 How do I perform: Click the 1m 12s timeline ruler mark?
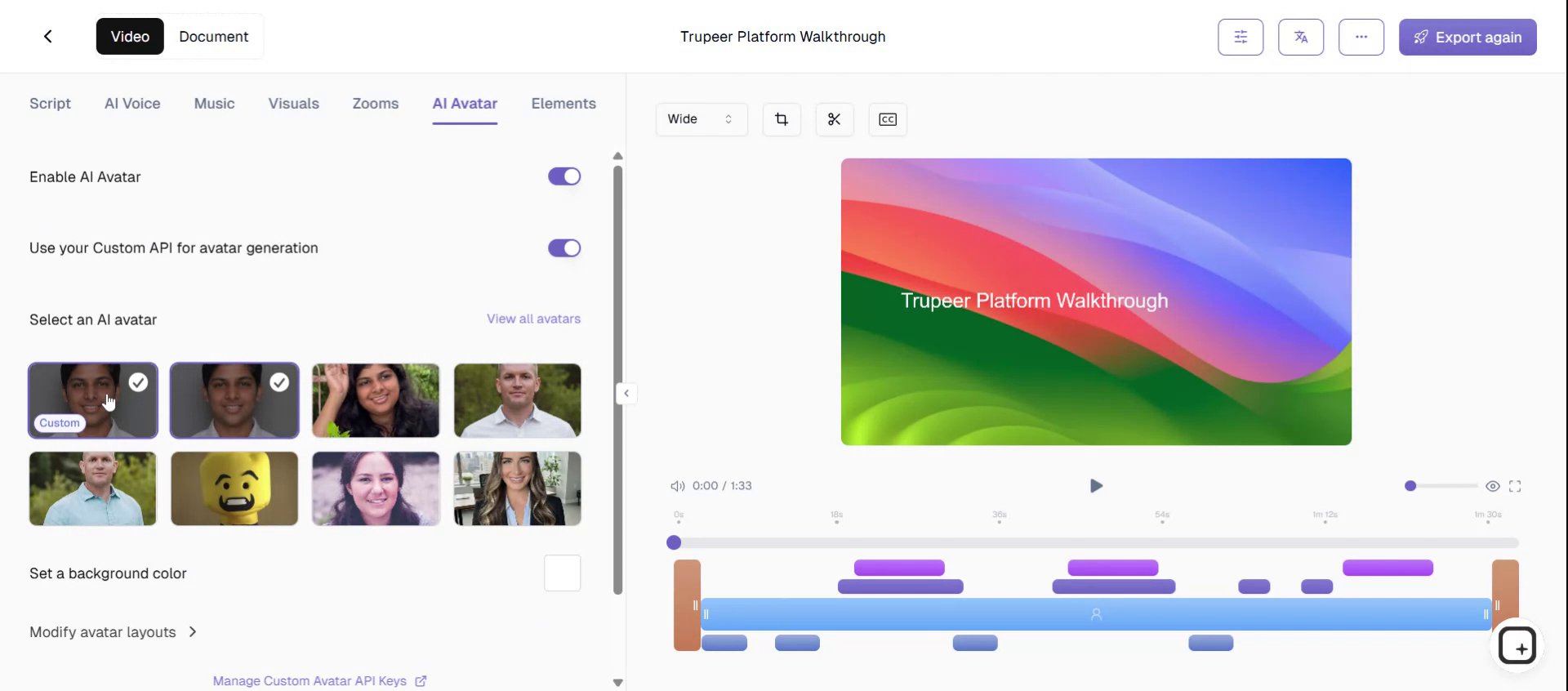tap(1325, 515)
